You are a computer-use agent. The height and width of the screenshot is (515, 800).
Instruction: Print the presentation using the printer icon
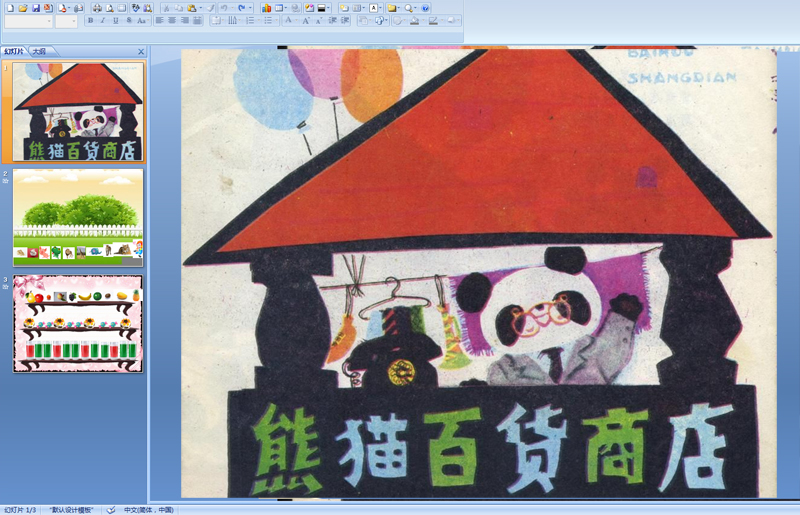click(x=97, y=8)
